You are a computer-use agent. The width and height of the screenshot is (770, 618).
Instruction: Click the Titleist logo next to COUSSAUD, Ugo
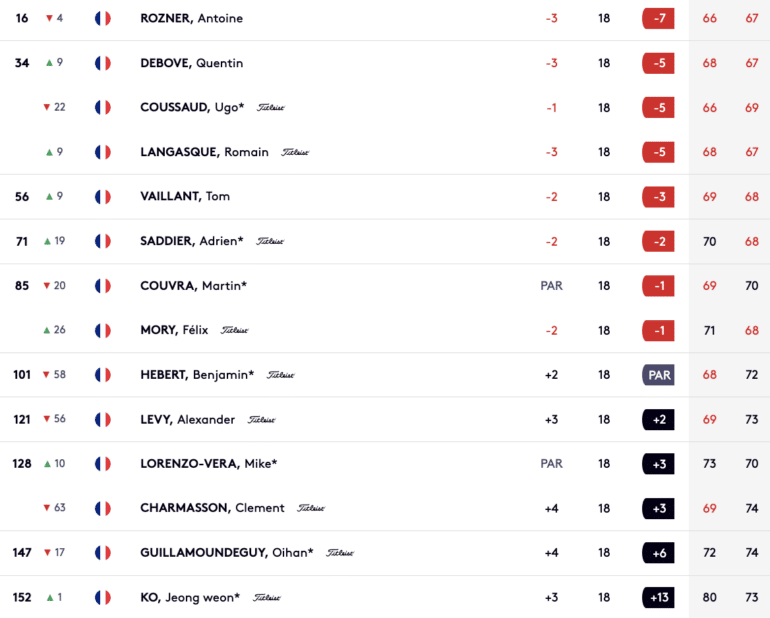click(271, 108)
